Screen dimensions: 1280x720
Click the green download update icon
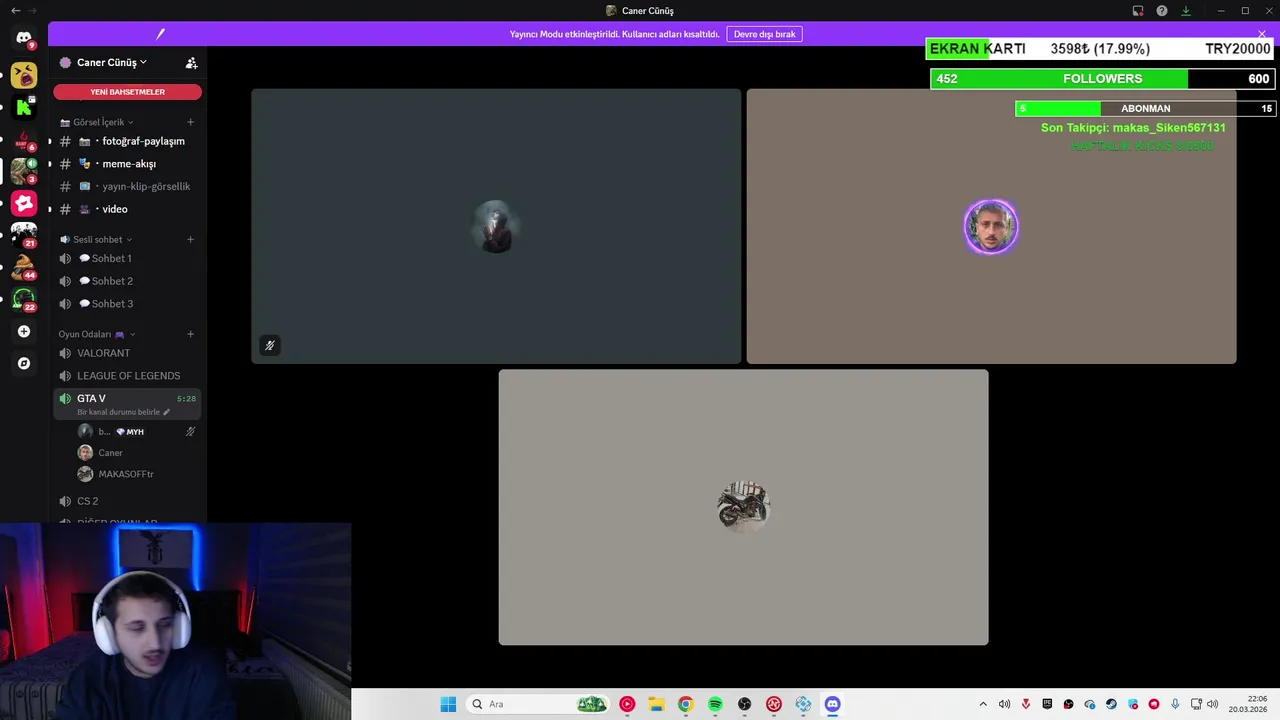coord(1186,11)
